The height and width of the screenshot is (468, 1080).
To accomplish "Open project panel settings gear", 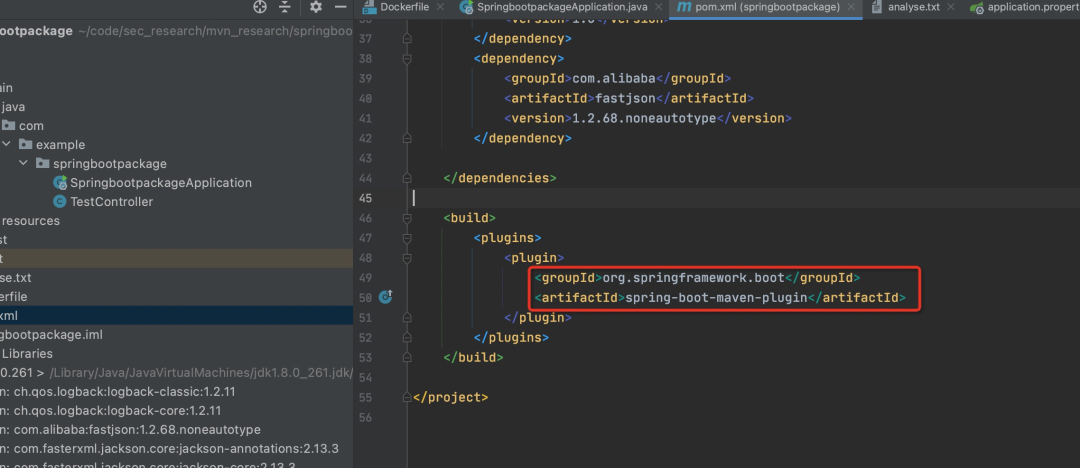I will [316, 7].
